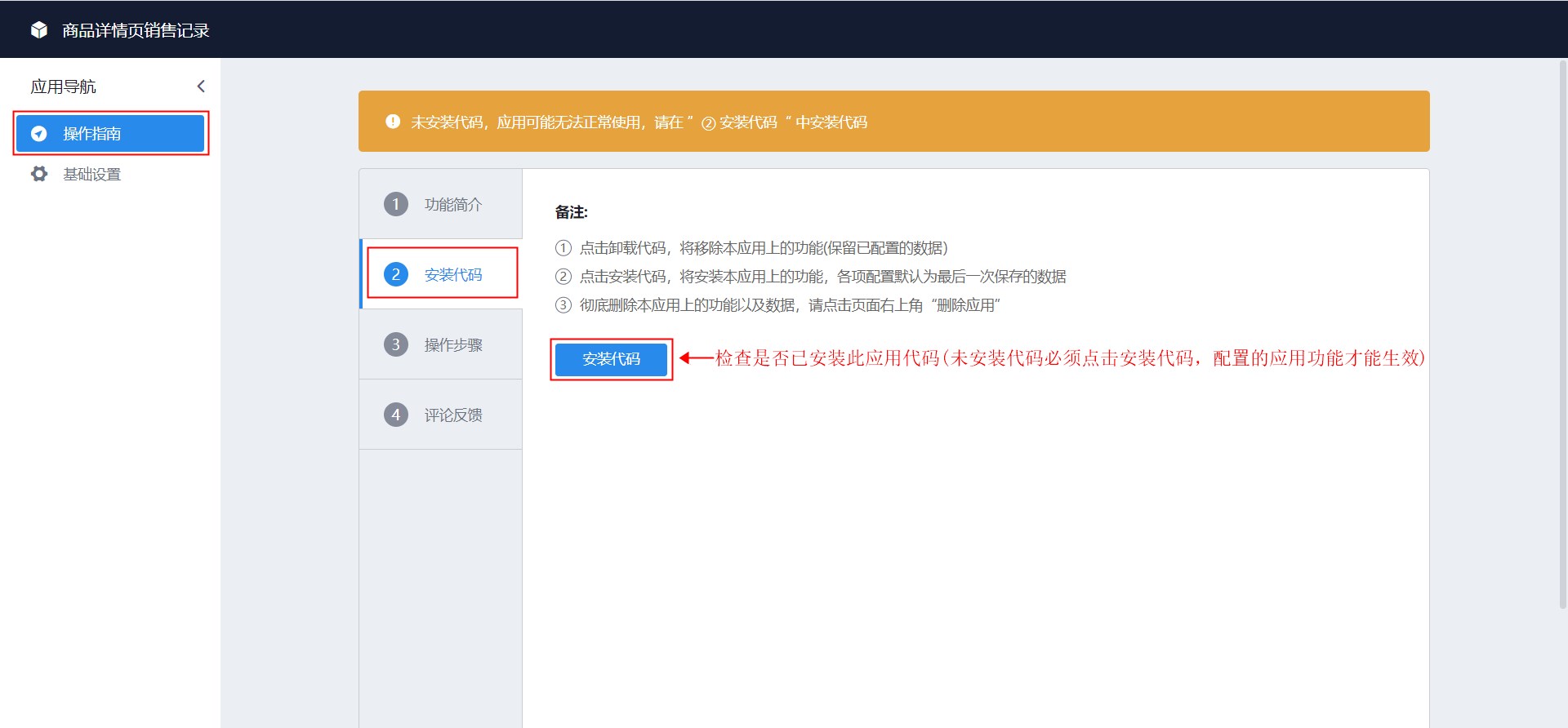Click the 商品详情页销售记录 title
Screen dimensions: 1568x728
tap(136, 30)
